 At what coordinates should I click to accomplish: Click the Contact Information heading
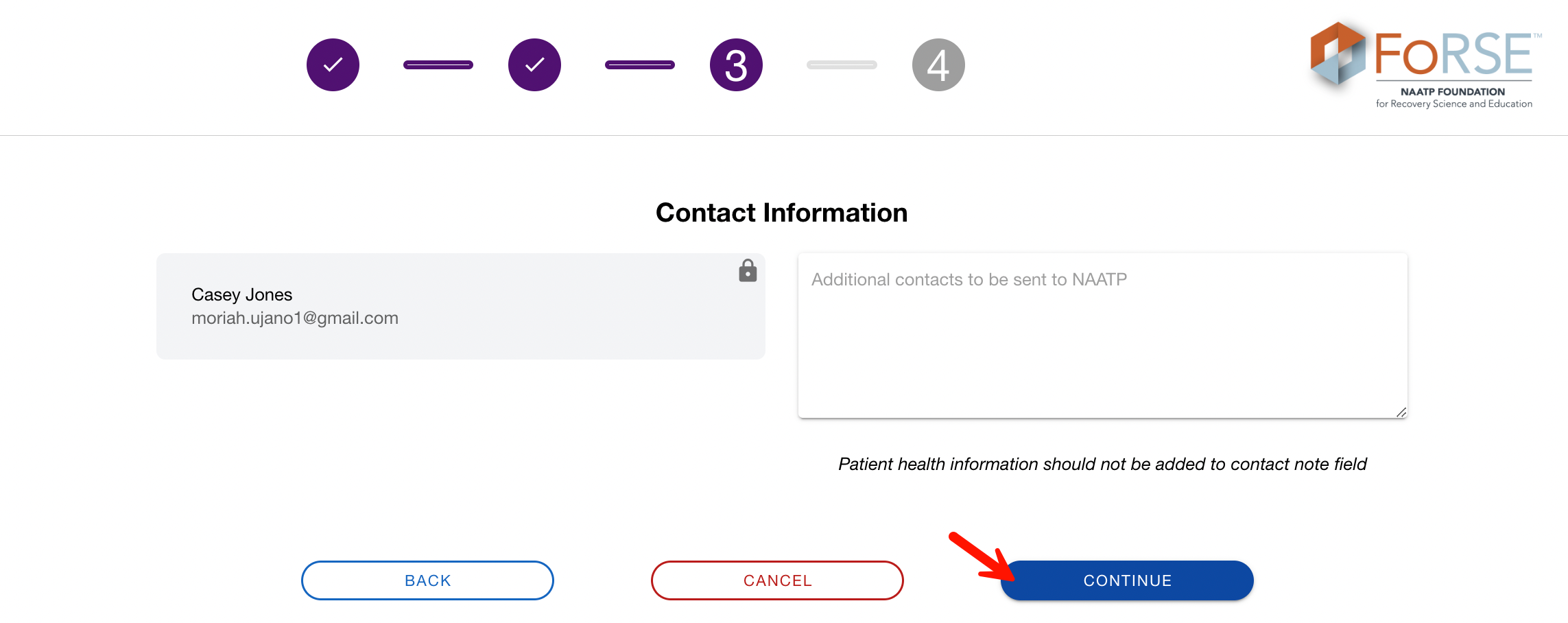tap(781, 213)
